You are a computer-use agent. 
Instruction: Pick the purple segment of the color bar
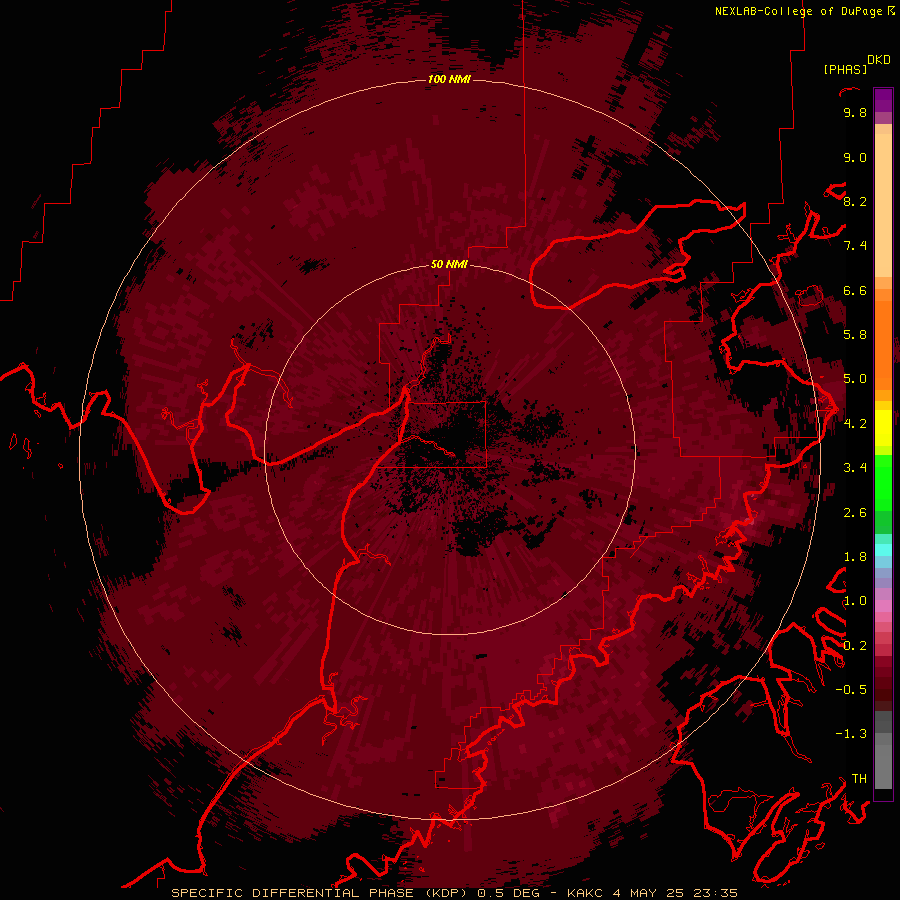click(883, 101)
